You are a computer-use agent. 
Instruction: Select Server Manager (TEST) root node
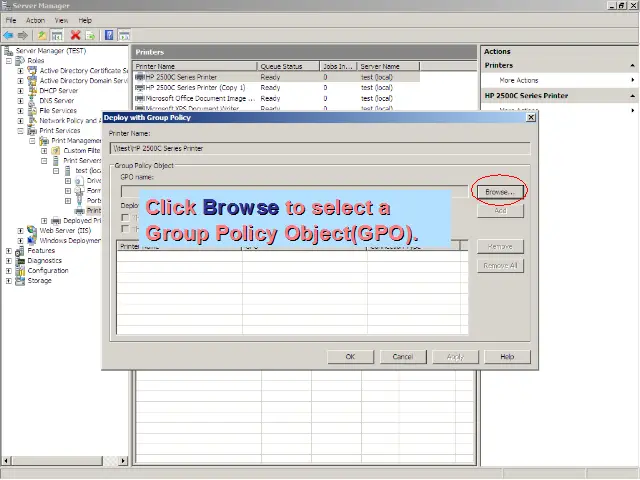click(x=51, y=51)
